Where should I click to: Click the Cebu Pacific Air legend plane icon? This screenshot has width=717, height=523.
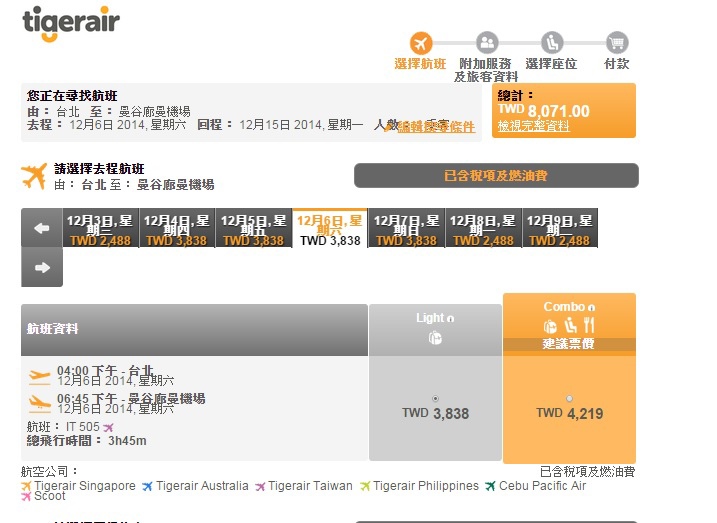pos(490,486)
